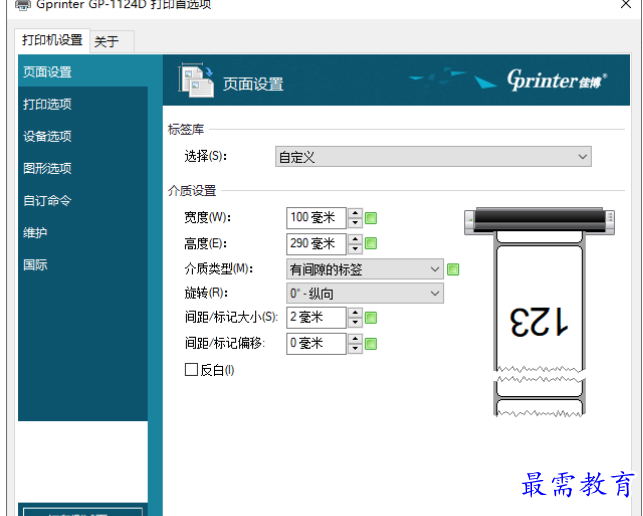Decrease the 高度(E) value with down arrow

point(355,249)
